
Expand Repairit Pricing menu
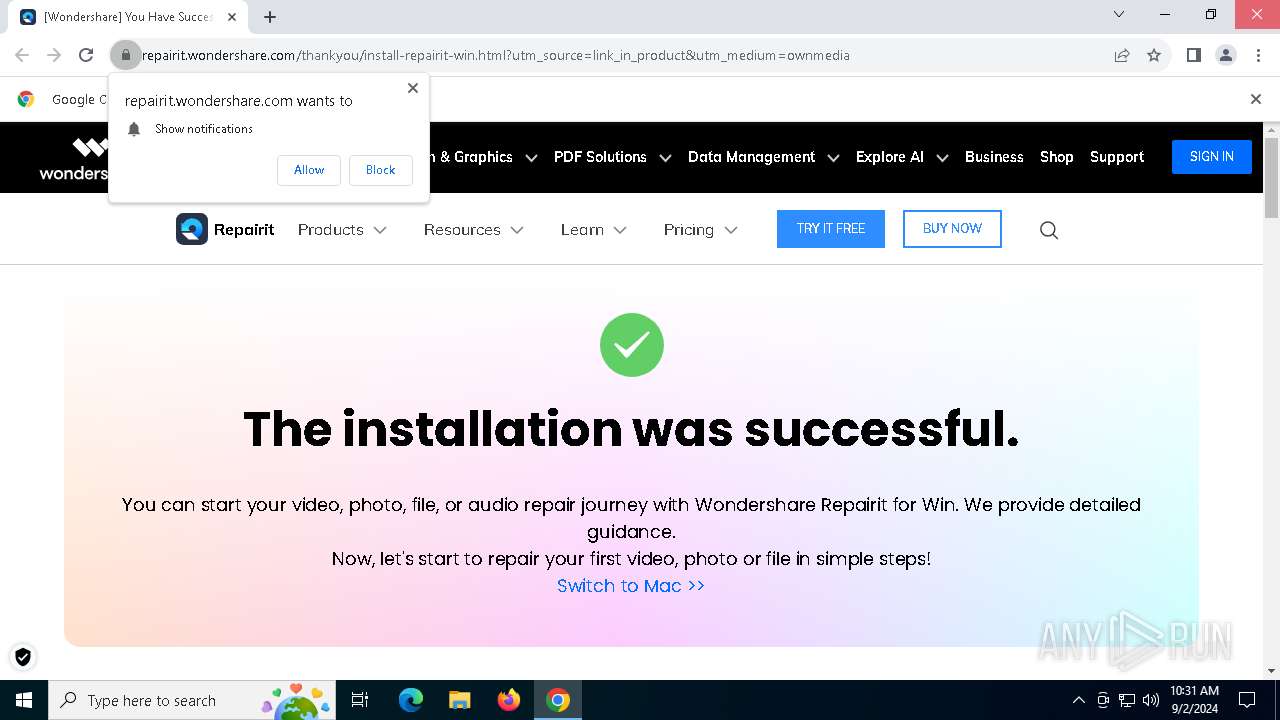click(x=701, y=230)
